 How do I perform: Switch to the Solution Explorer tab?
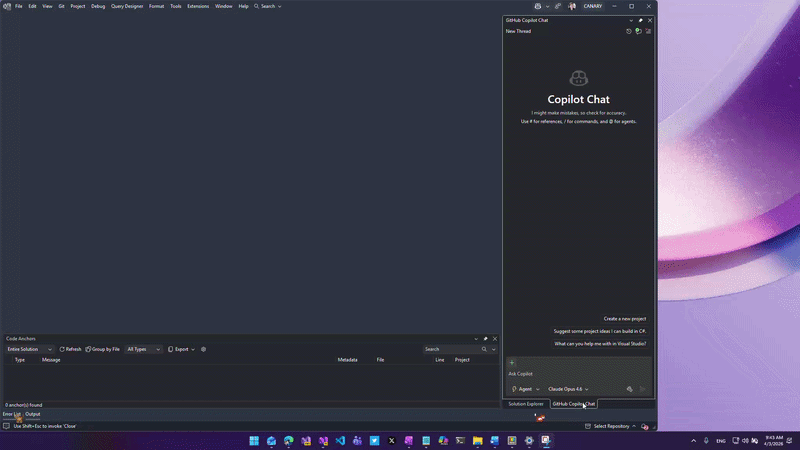526,404
